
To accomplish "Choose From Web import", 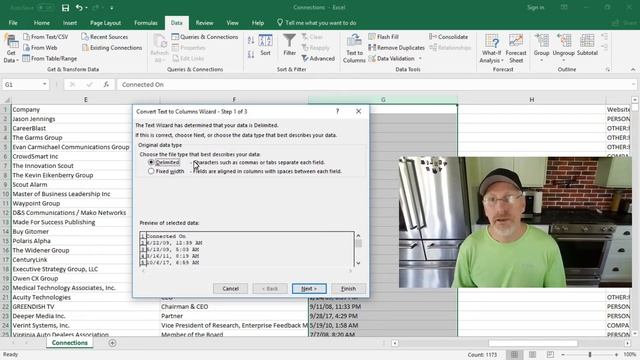I will coord(40,48).
